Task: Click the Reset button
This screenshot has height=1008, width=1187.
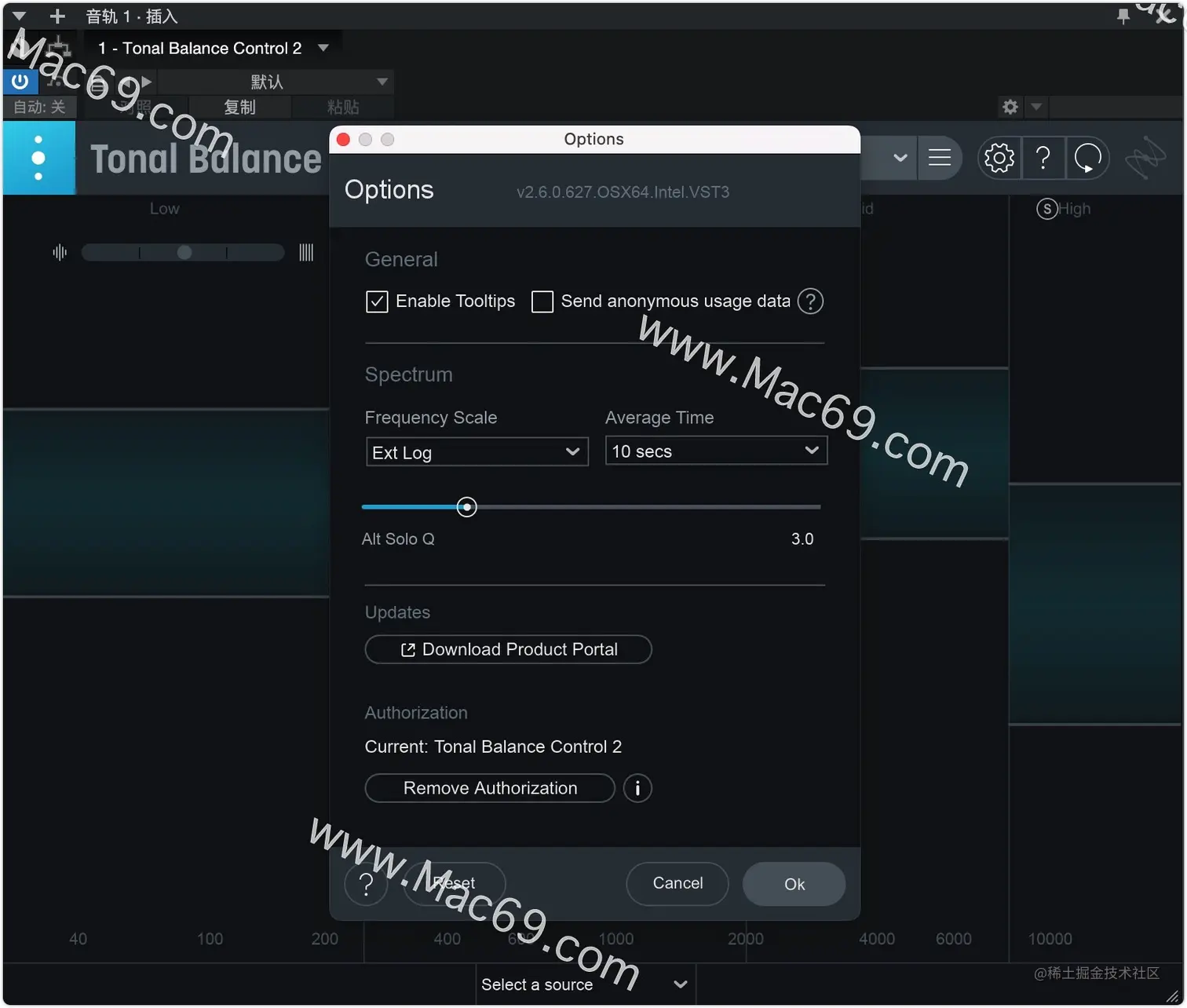Action: (x=455, y=884)
